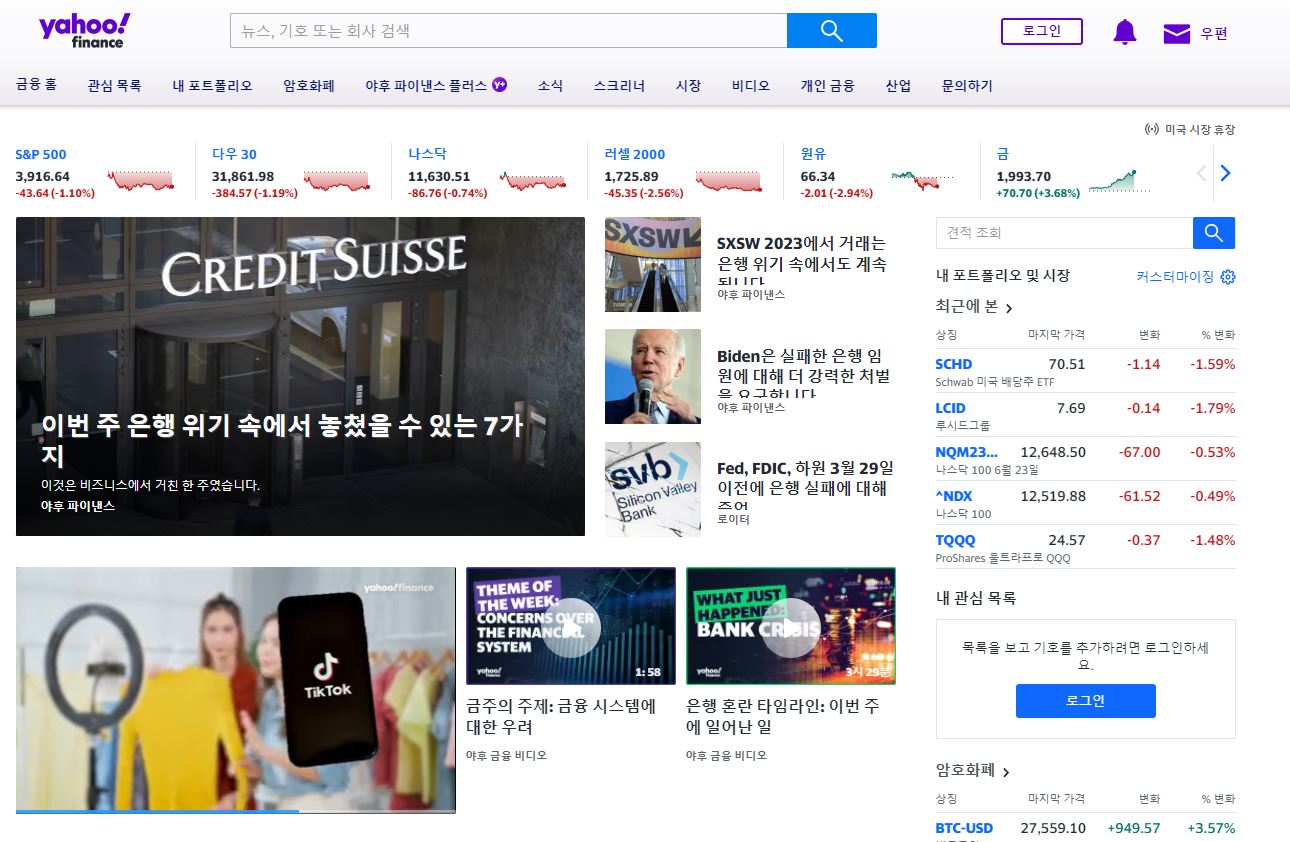Viewport: 1290px width, 842px height.
Task: Click the 우편 mail link text
Action: [x=1214, y=34]
